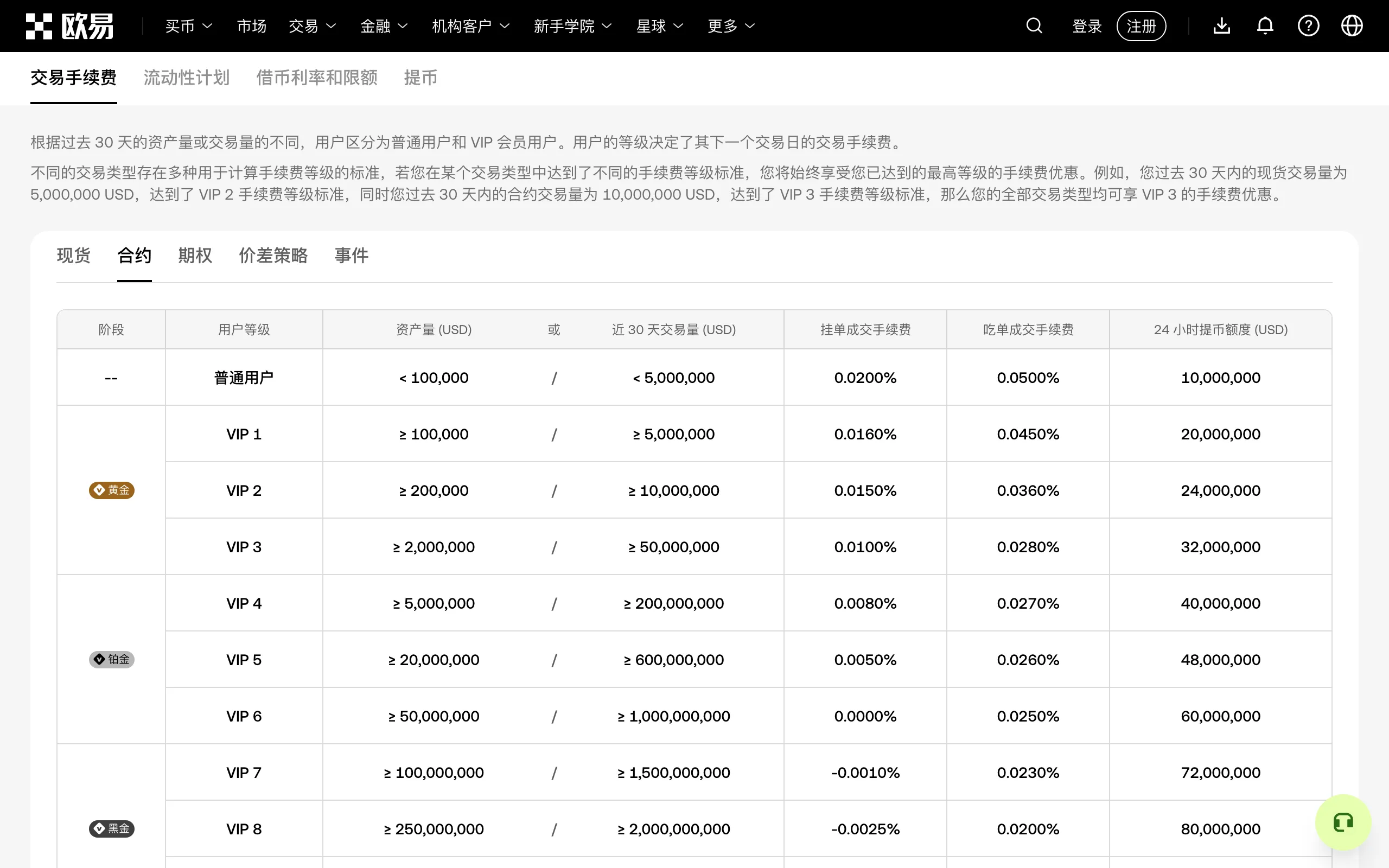The width and height of the screenshot is (1389, 868).
Task: Expand the 更多 dropdown menu
Action: (x=731, y=26)
